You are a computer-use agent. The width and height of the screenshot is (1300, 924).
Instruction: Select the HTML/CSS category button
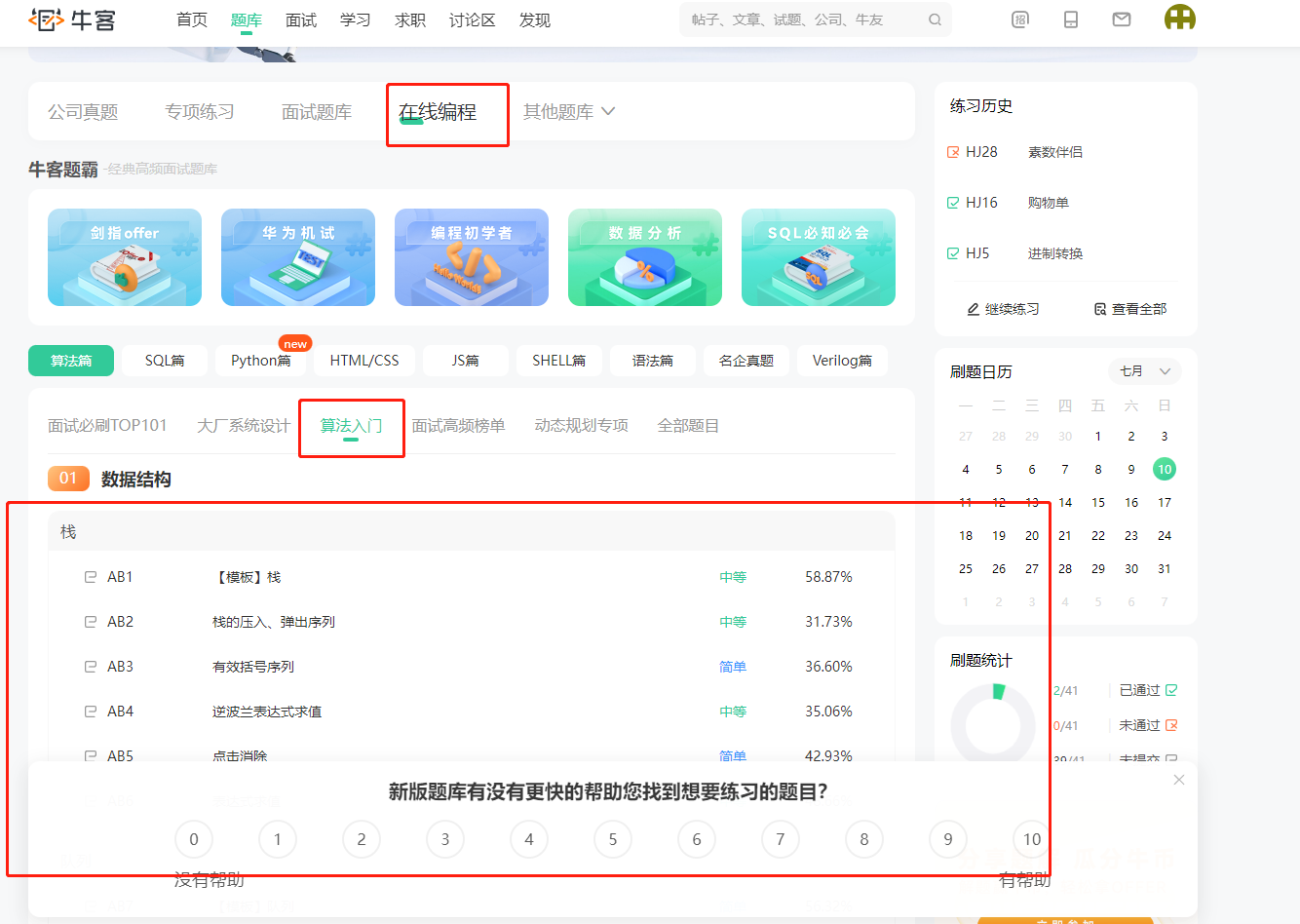(364, 361)
